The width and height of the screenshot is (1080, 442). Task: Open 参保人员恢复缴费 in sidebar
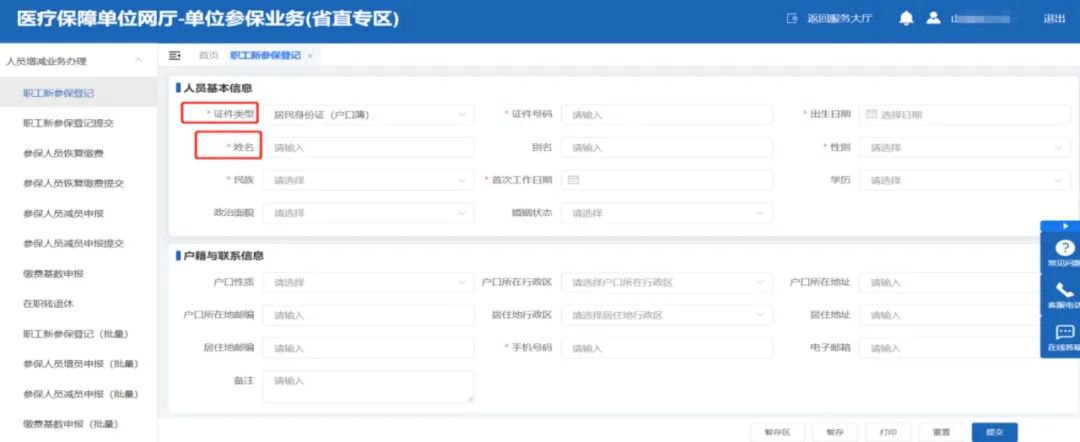(63, 153)
